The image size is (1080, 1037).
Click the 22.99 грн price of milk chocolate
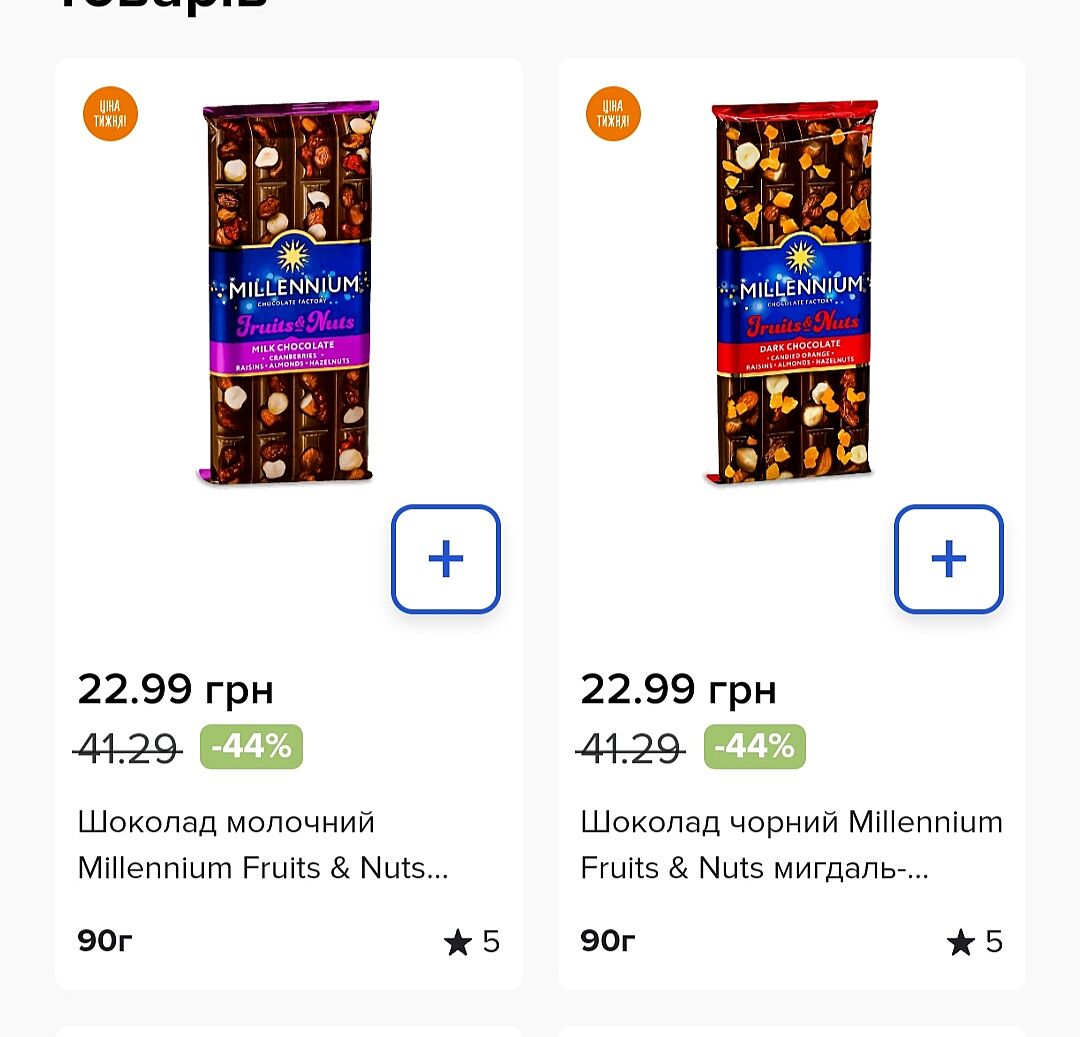175,690
